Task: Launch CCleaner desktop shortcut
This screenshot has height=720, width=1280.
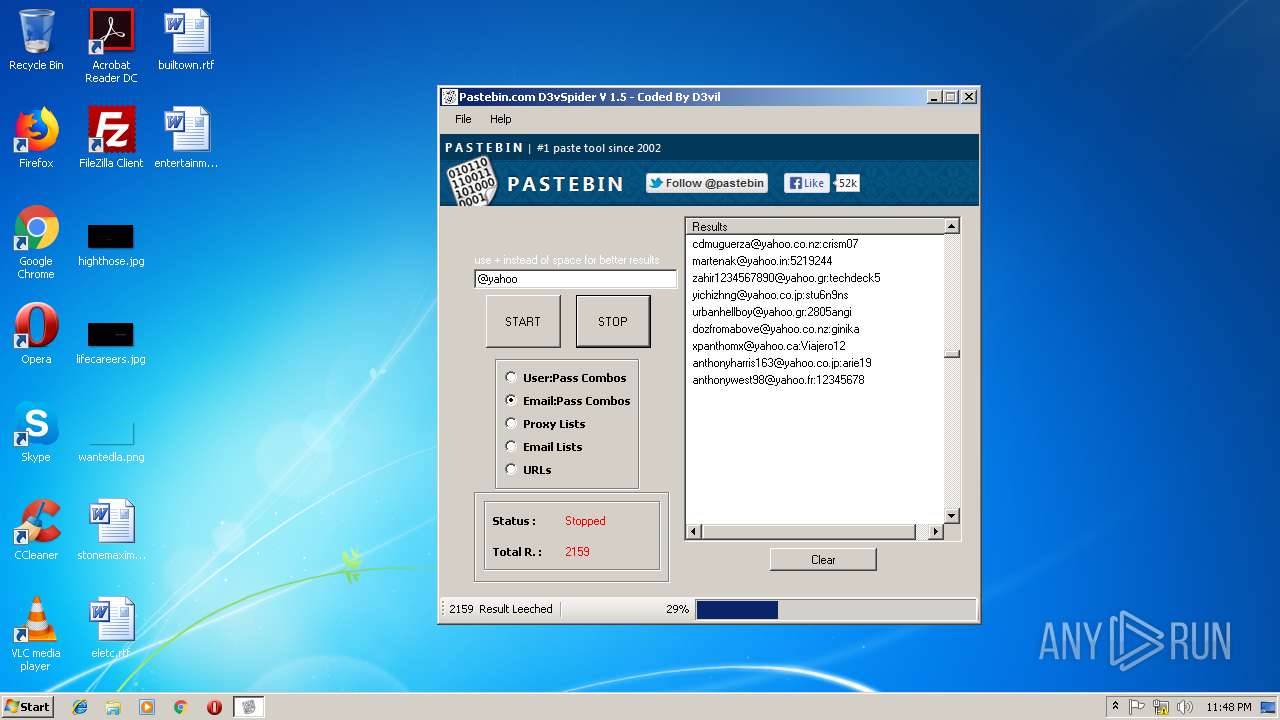Action: click(x=36, y=530)
